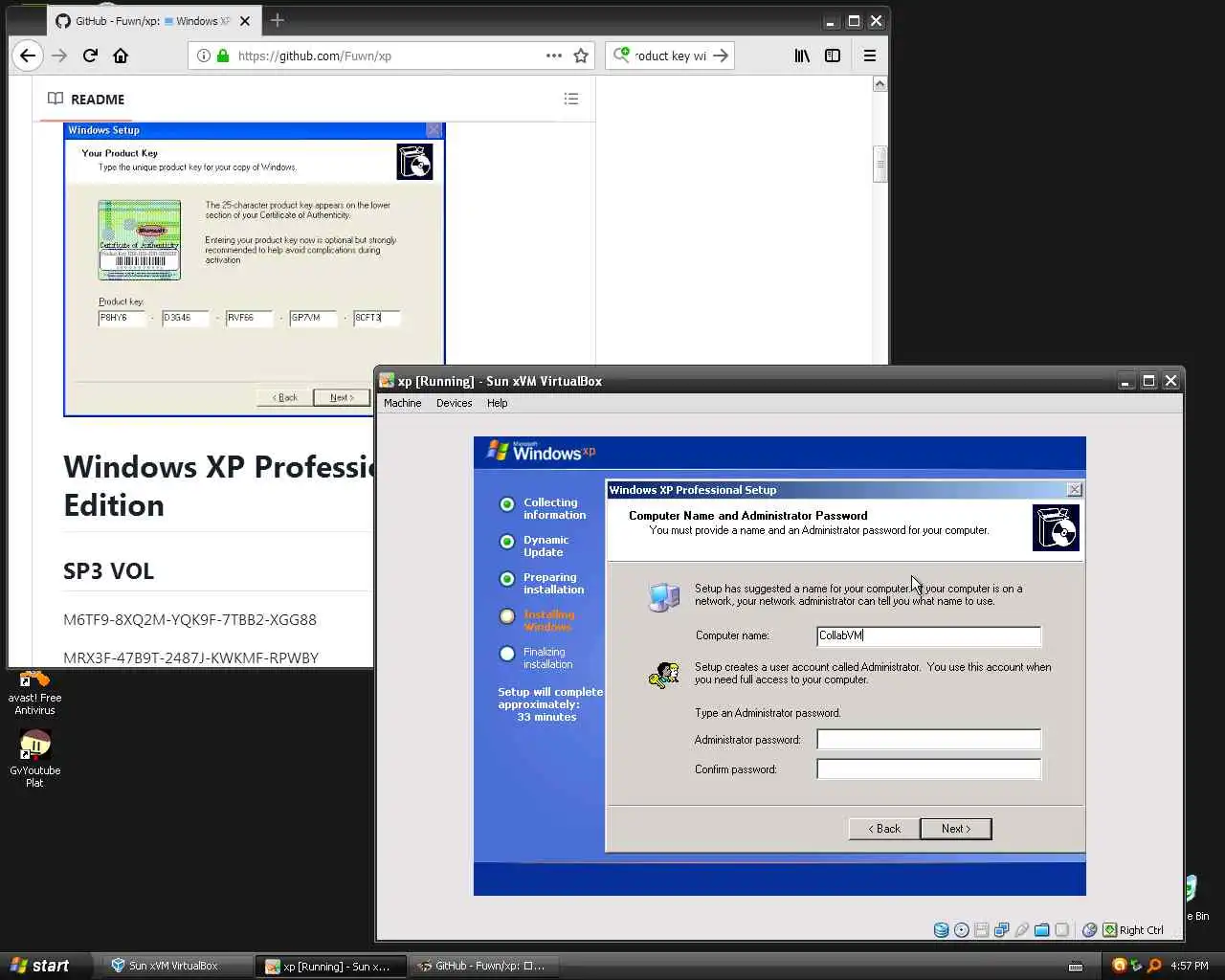Image resolution: width=1225 pixels, height=980 pixels.
Task: Open the Firefox home page
Action: (x=121, y=56)
